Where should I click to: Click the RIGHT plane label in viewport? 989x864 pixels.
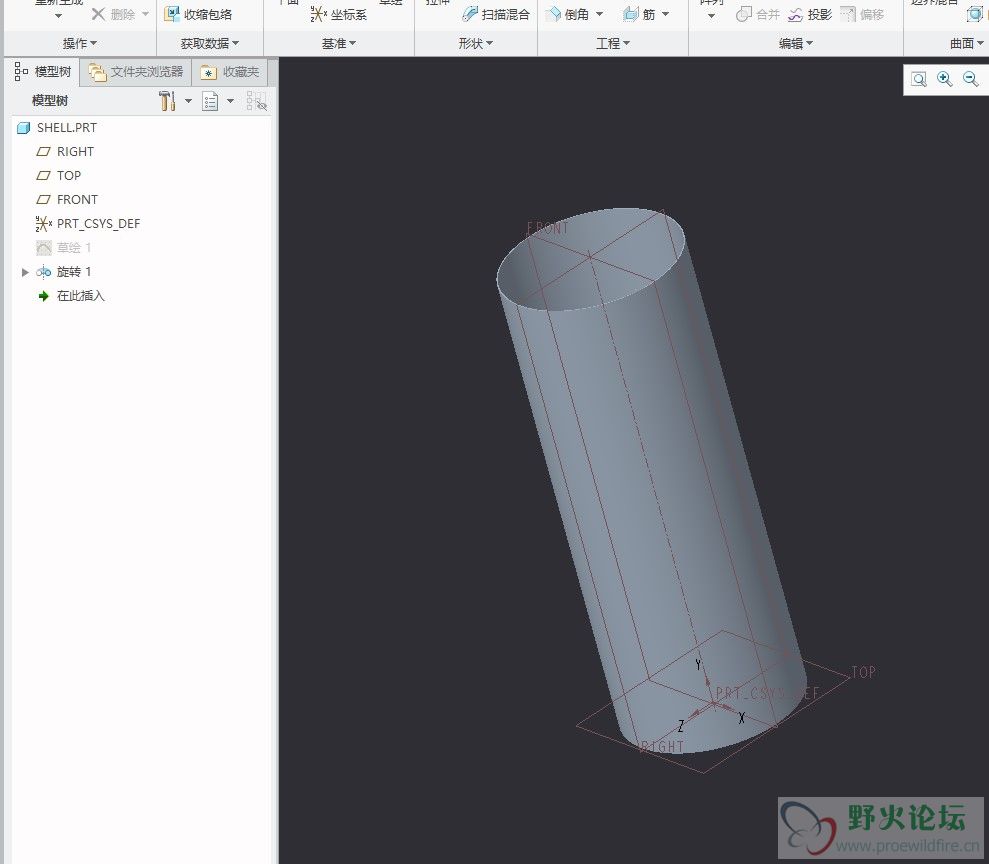[662, 747]
